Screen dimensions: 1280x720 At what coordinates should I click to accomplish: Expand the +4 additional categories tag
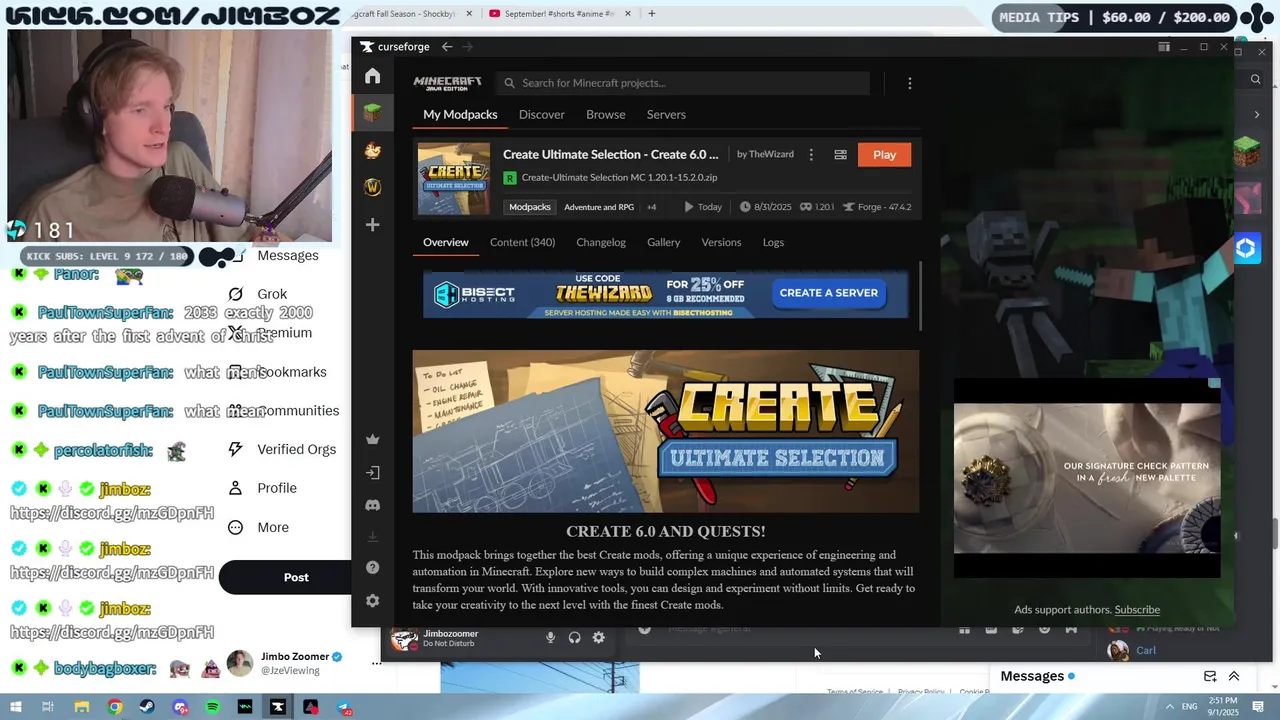click(651, 207)
